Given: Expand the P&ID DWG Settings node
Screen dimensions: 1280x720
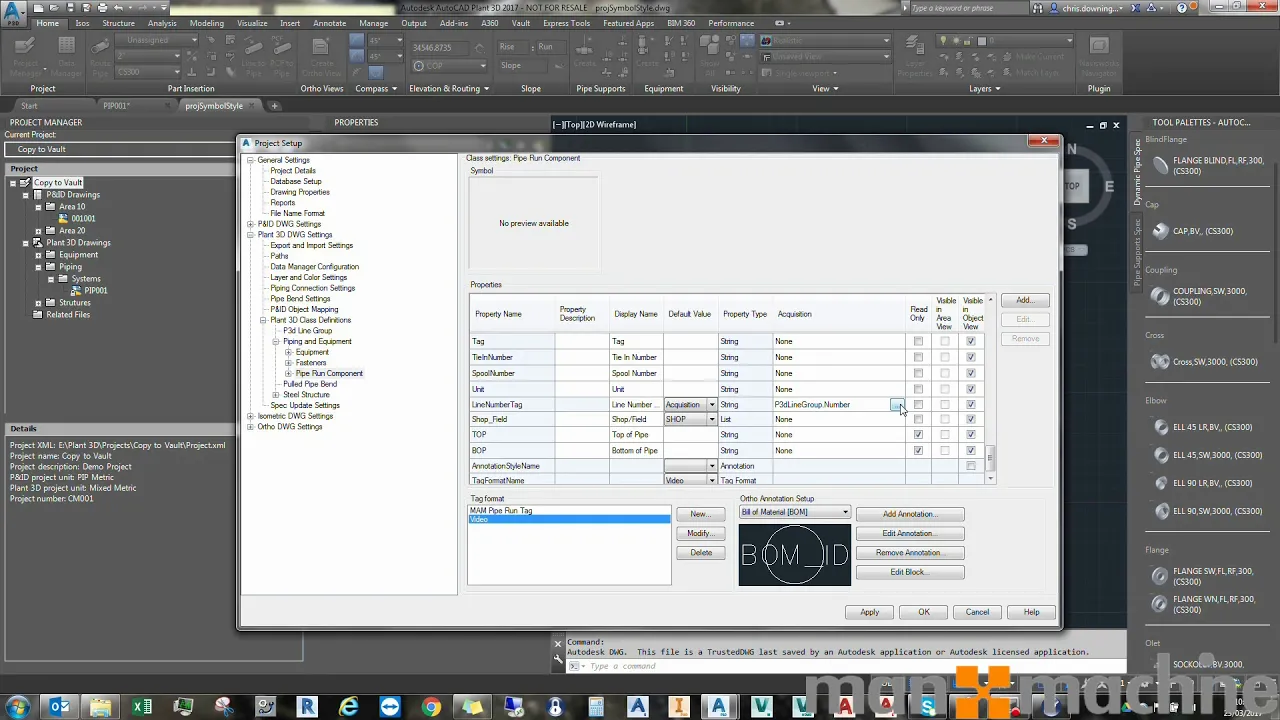Looking at the screenshot, I should click(x=251, y=224).
